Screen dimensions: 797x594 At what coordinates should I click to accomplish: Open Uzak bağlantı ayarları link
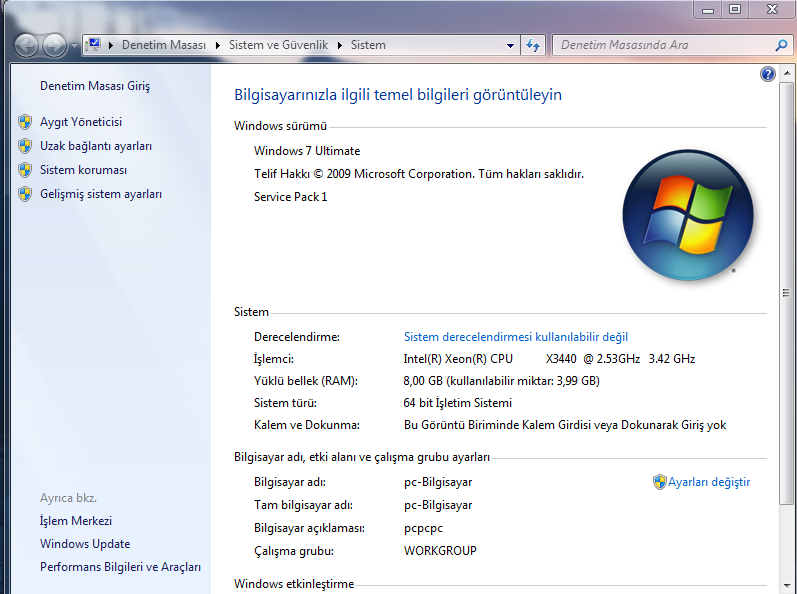click(x=96, y=146)
